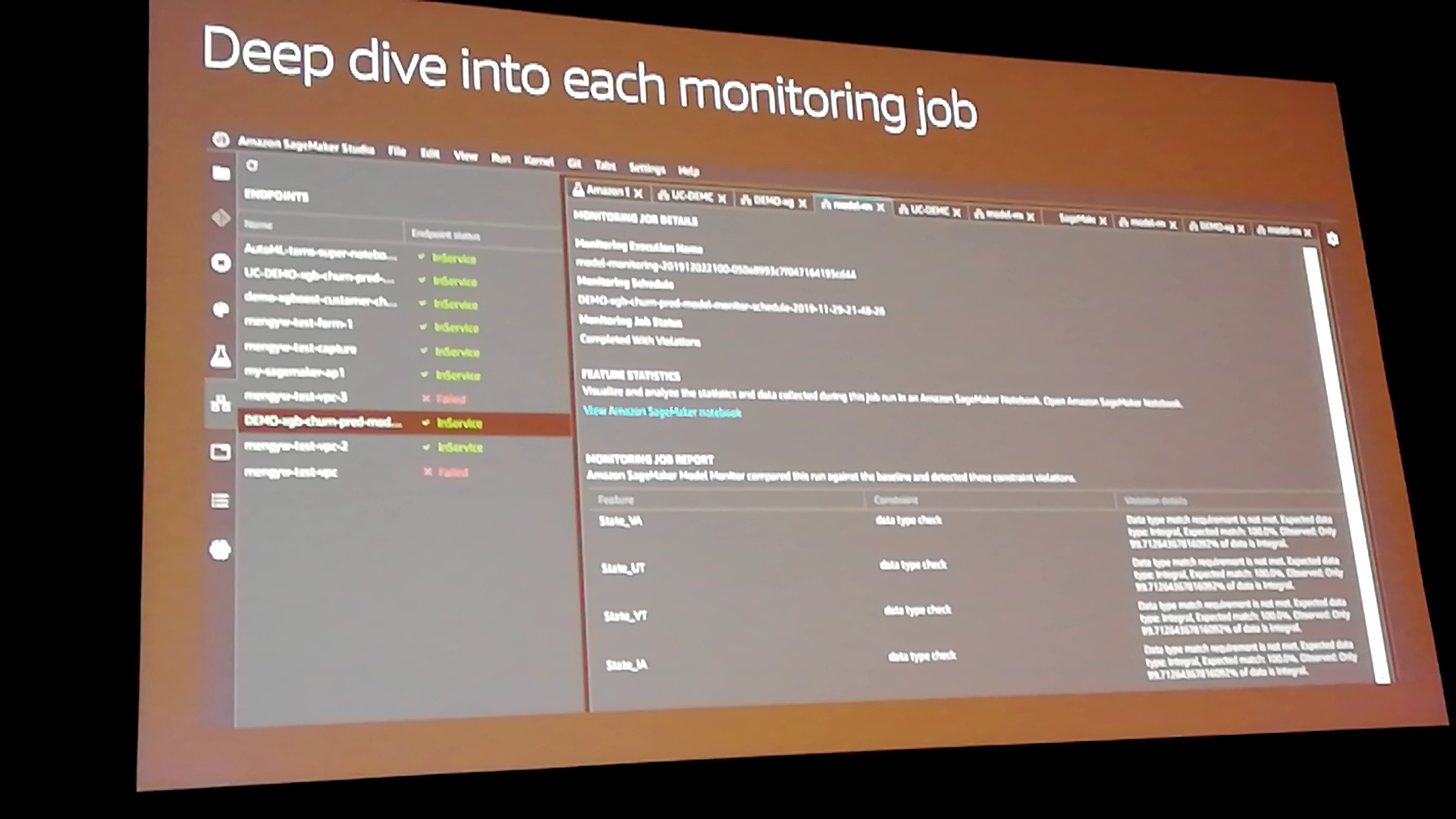
Task: Open the file browser folder icon in sidebar
Action: pos(221,174)
